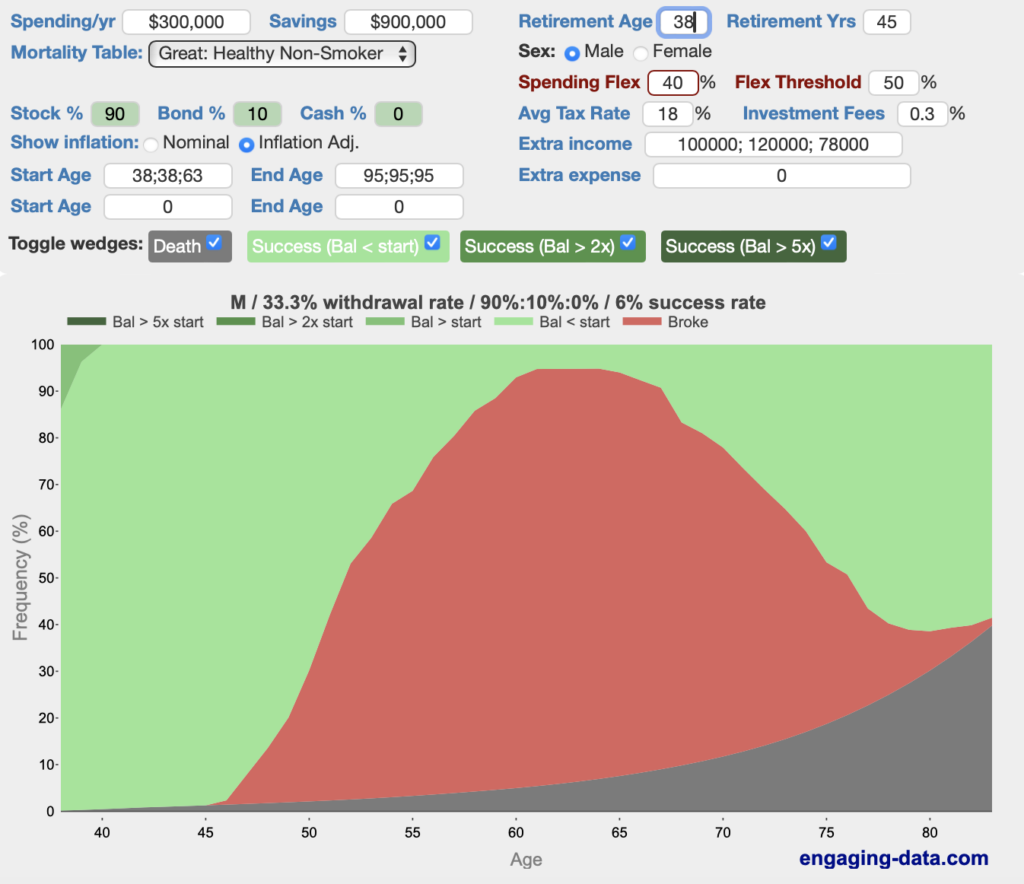
Task: Click the Frequency (%) axis label
Action: pyautogui.click(x=20, y=577)
